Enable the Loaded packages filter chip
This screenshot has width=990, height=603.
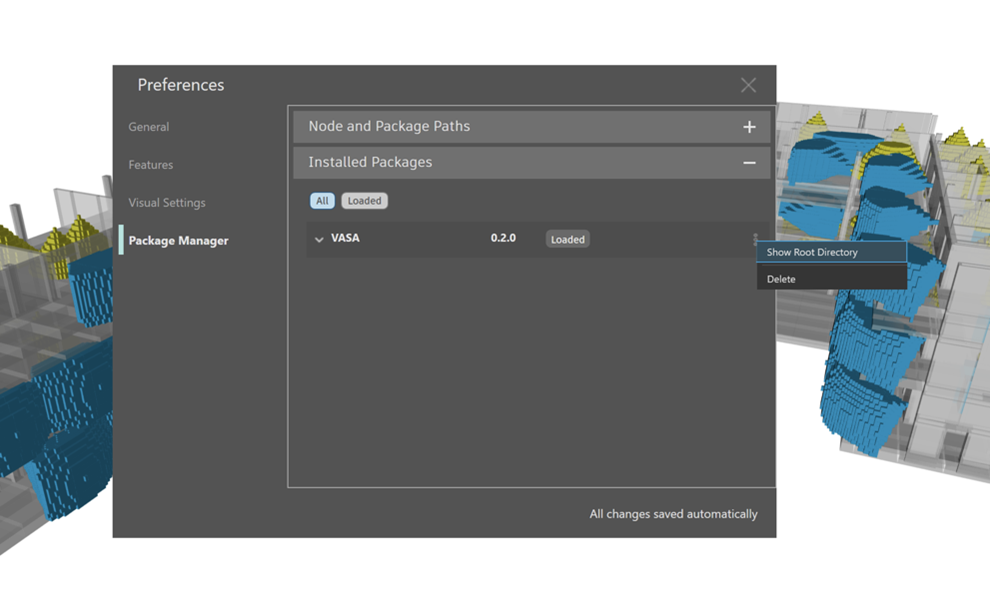tap(364, 201)
